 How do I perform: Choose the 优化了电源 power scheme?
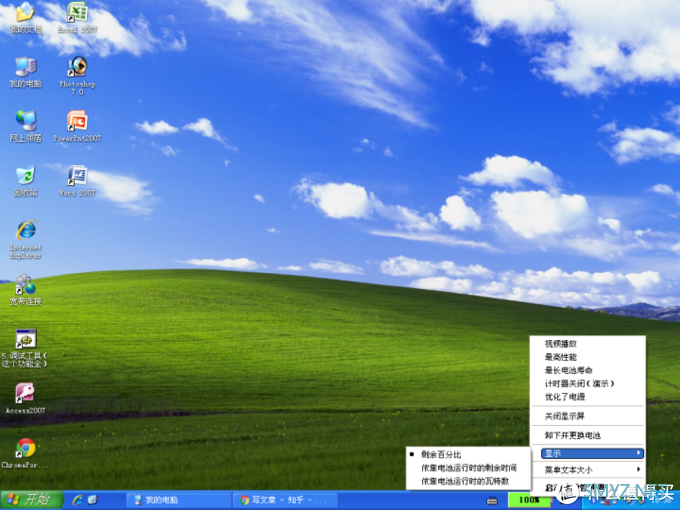tap(588, 397)
